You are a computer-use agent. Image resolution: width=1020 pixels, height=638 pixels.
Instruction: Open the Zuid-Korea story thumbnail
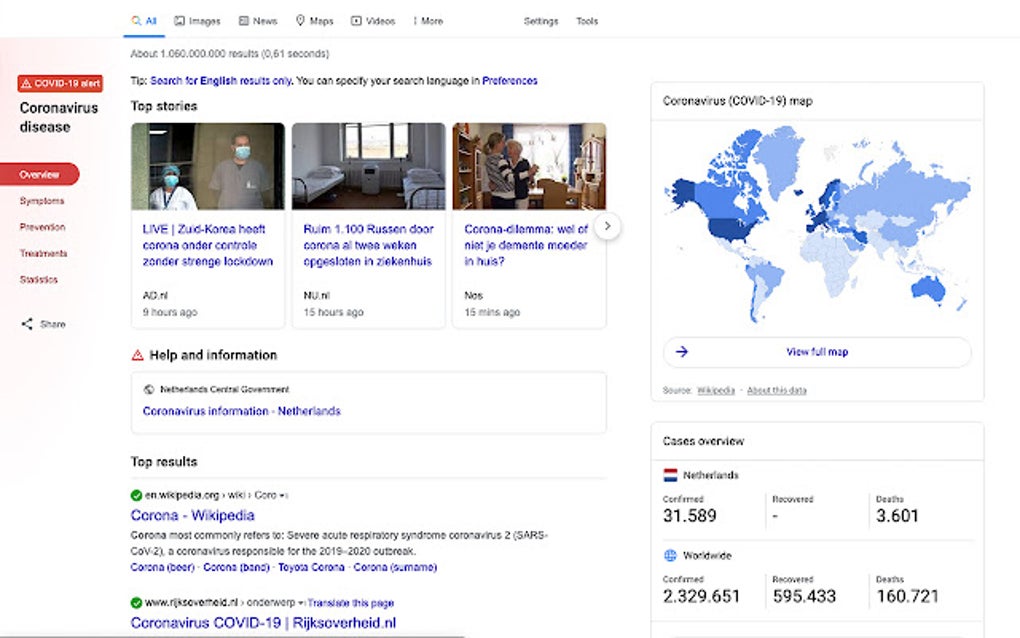tap(208, 166)
